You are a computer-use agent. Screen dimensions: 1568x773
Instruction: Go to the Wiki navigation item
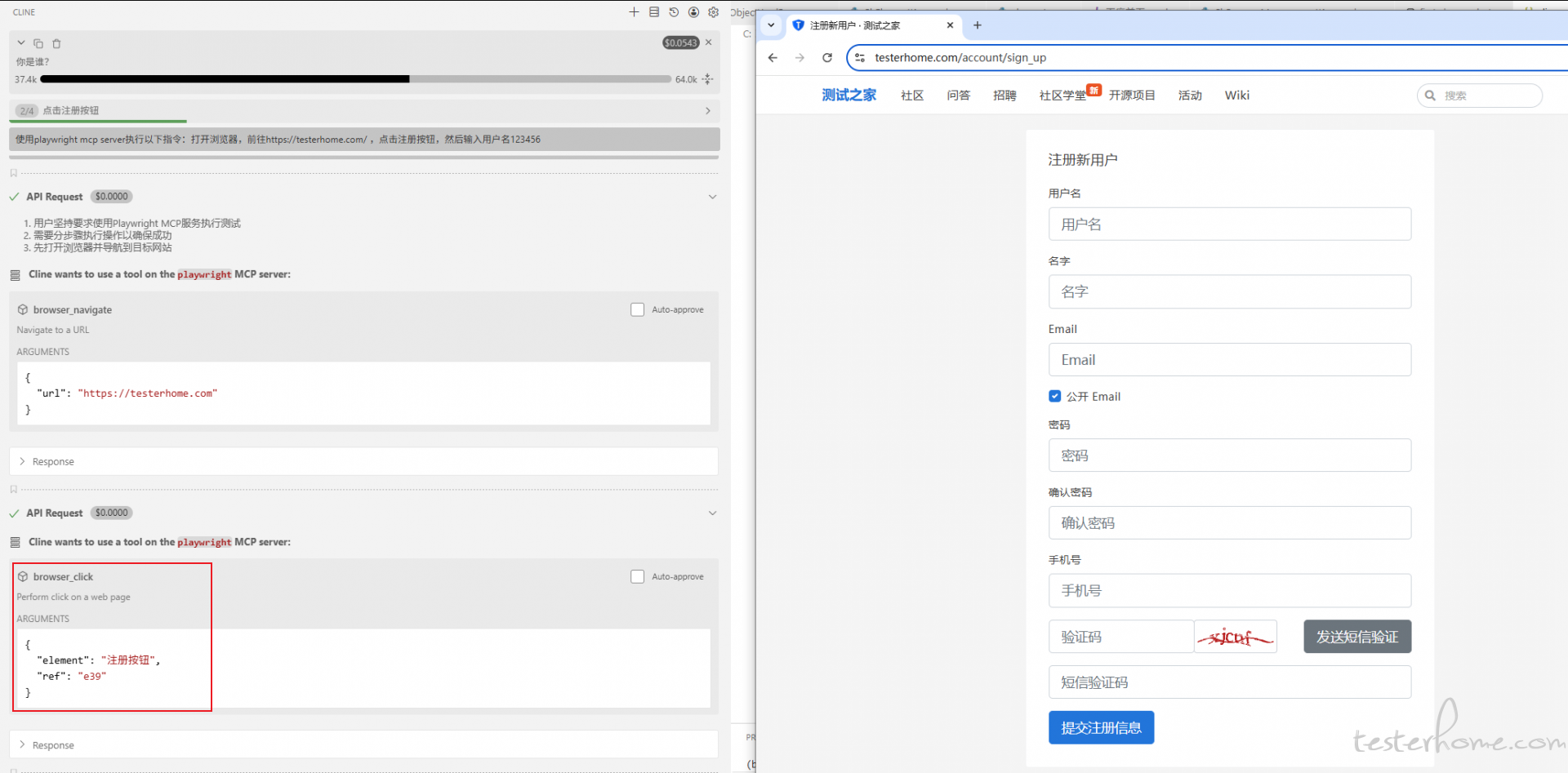(1236, 96)
